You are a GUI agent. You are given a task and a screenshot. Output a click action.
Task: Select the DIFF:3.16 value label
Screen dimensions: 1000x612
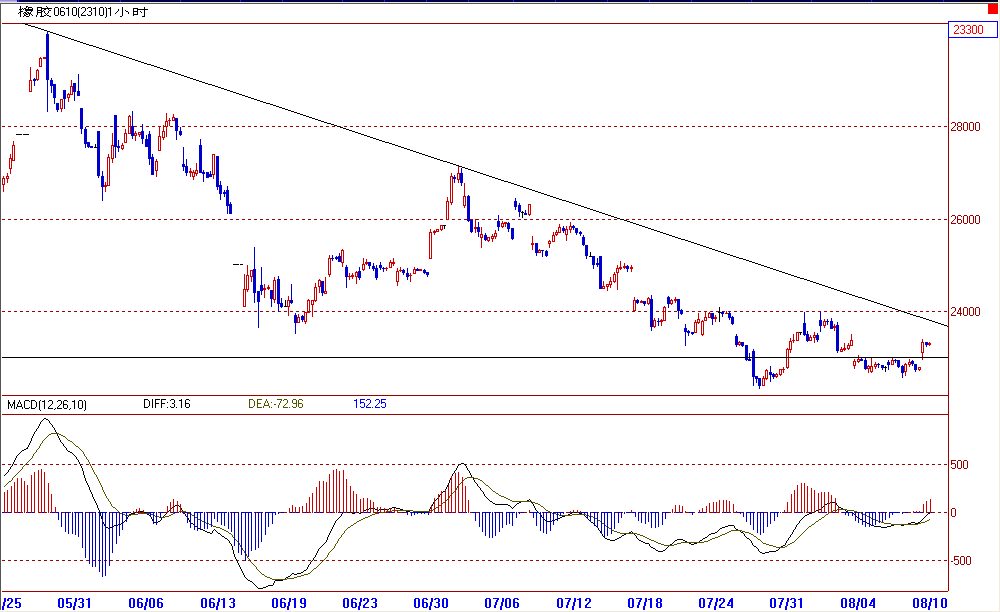tap(166, 405)
